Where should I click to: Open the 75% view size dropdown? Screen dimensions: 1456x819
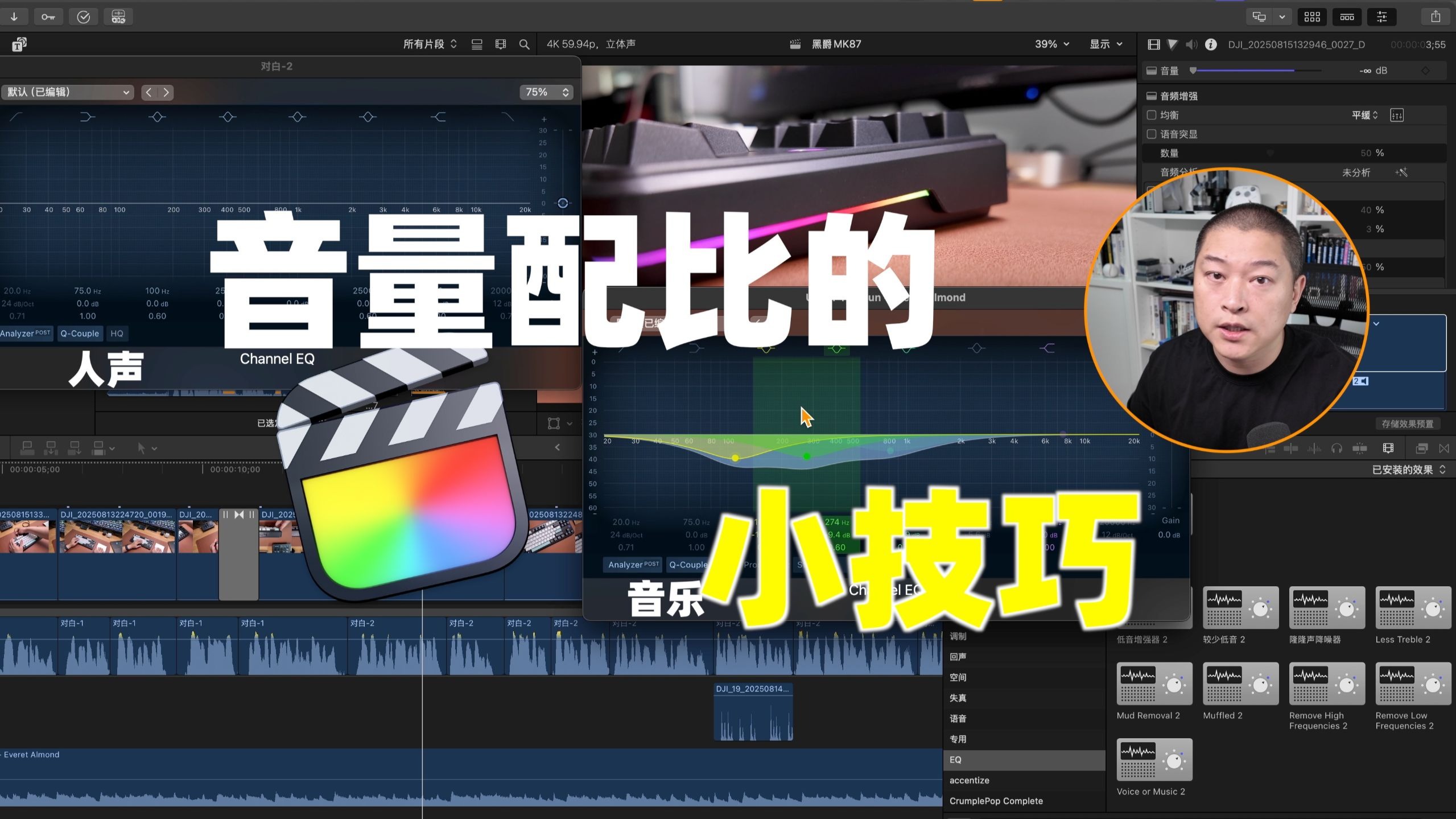tap(546, 92)
